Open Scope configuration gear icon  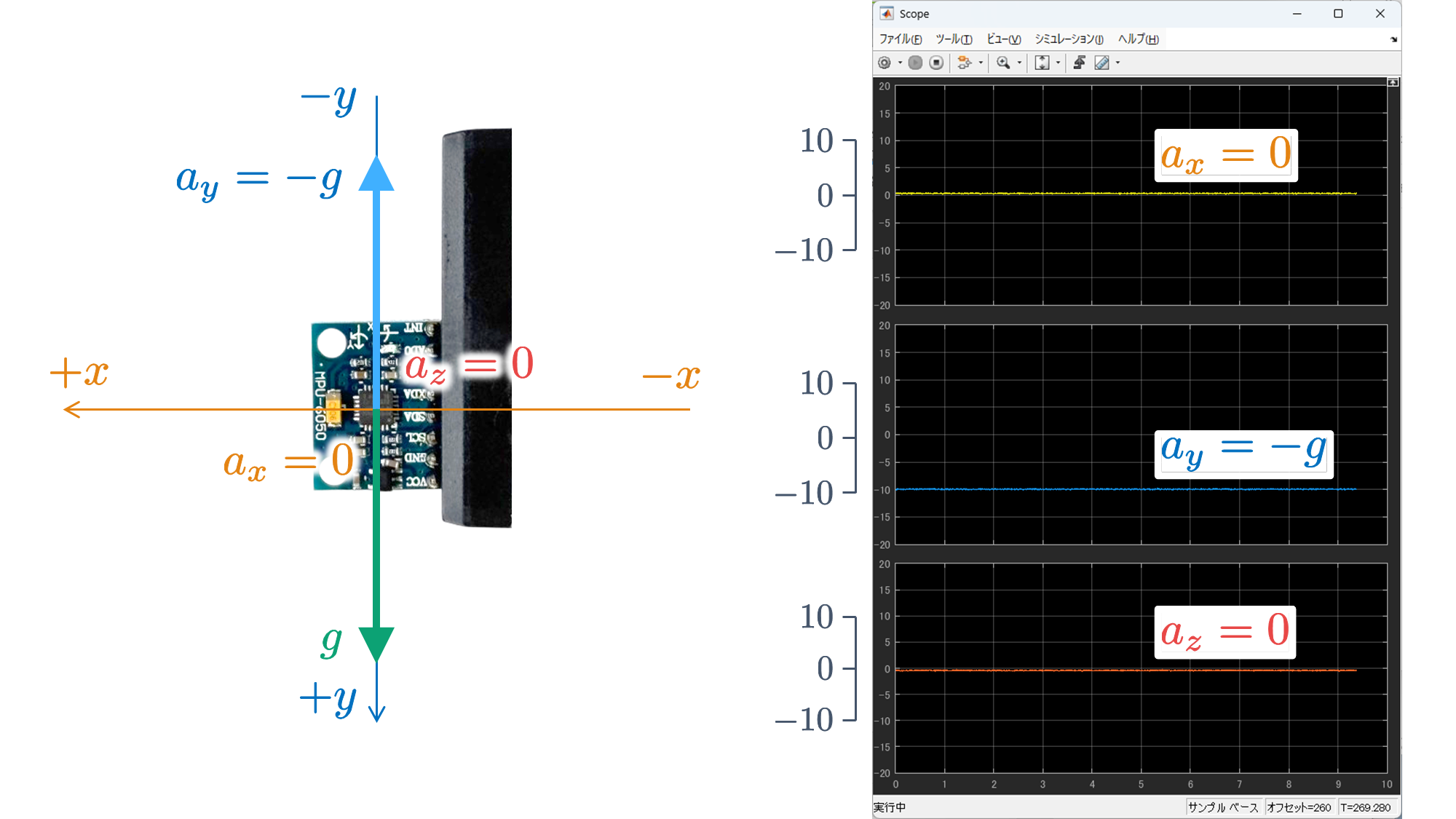click(885, 63)
